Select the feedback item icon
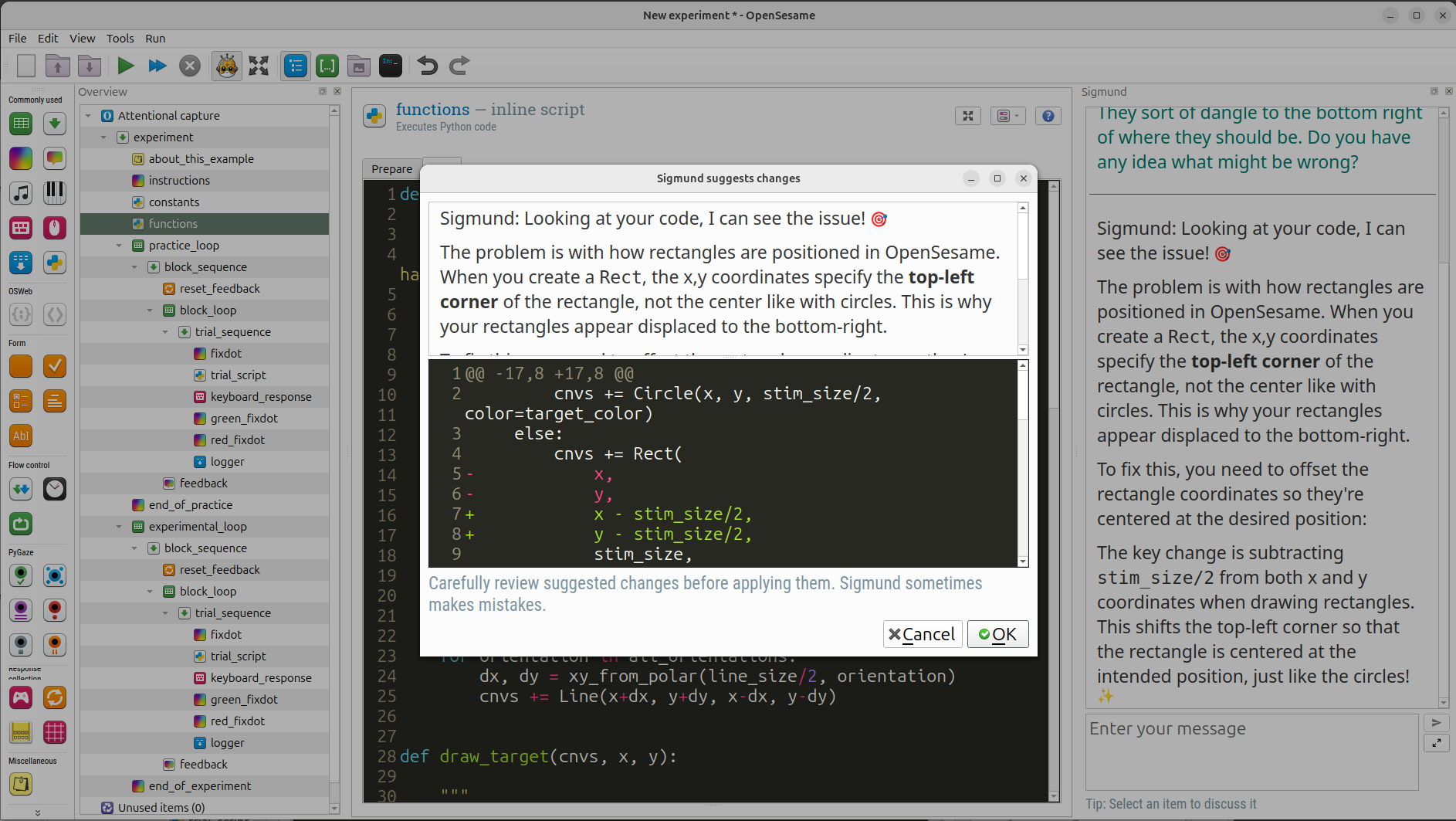This screenshot has height=821, width=1456. (55, 158)
